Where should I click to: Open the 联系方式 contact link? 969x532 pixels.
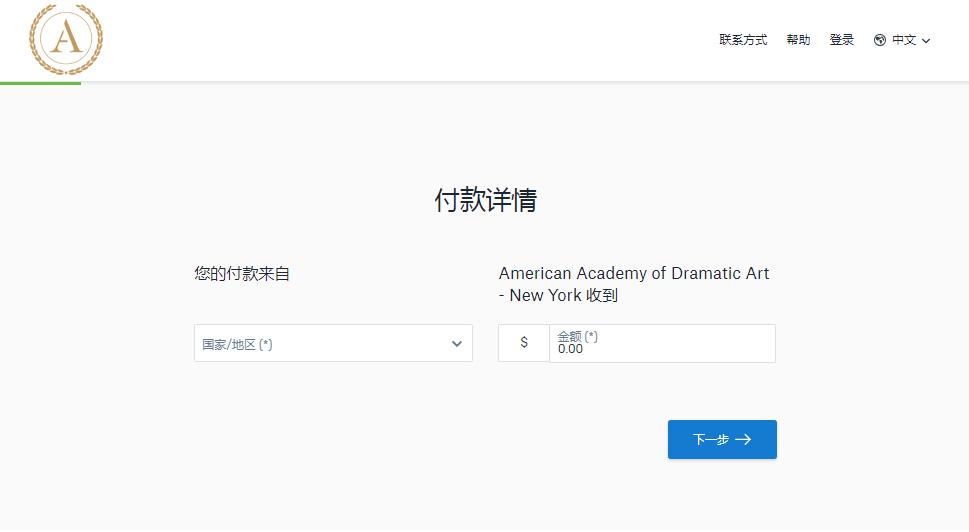(743, 40)
